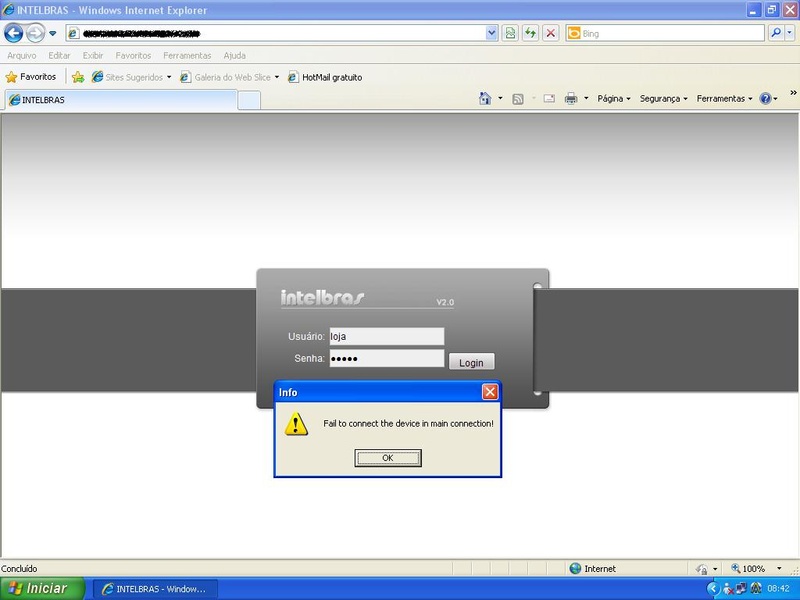Expand the address bar history dropdown
800x600 pixels.
pos(491,33)
